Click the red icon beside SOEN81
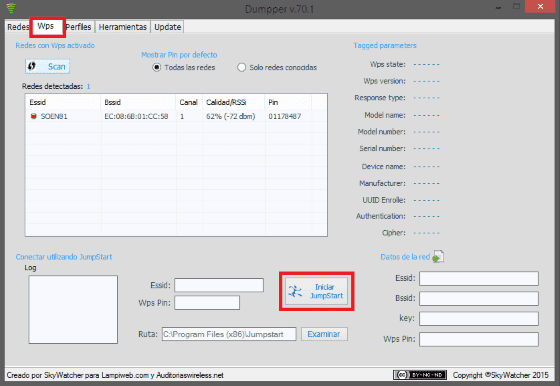This screenshot has width=560, height=386. tap(34, 116)
